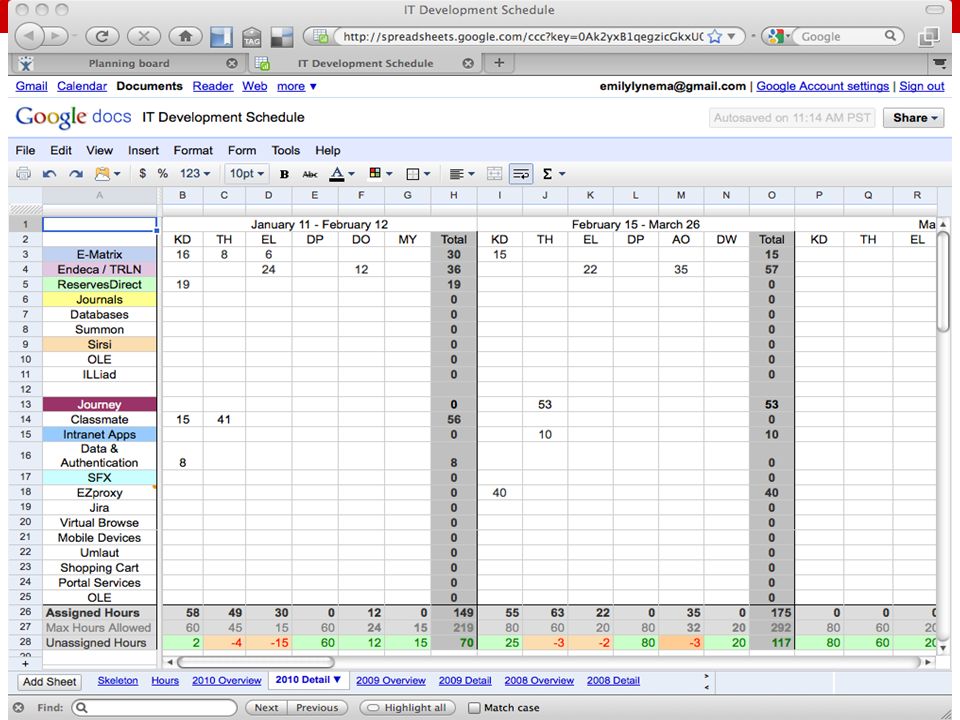Switch to the 2009 Detail sheet
The image size is (960, 720).
tap(465, 680)
